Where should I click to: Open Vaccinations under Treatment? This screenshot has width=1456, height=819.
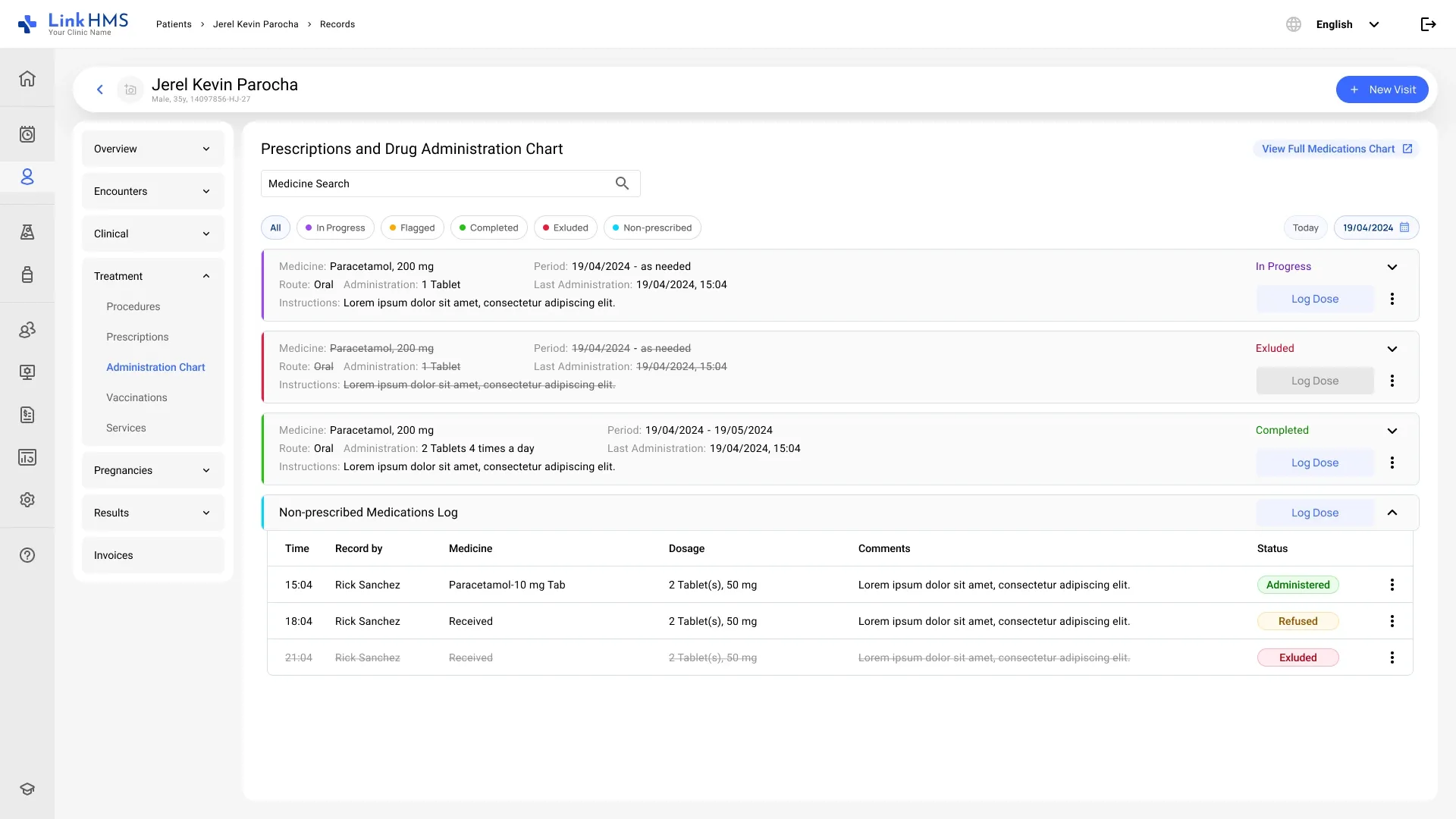click(136, 397)
